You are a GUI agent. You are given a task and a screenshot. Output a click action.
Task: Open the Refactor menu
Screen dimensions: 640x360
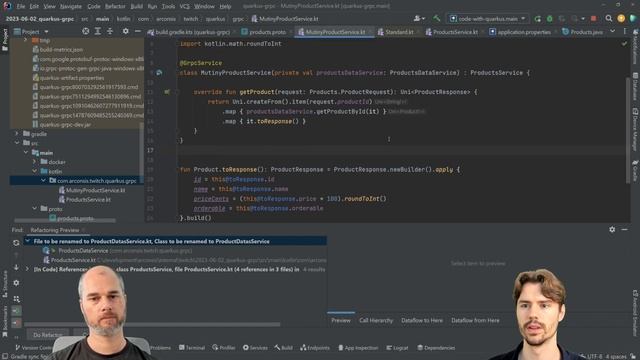115,7
